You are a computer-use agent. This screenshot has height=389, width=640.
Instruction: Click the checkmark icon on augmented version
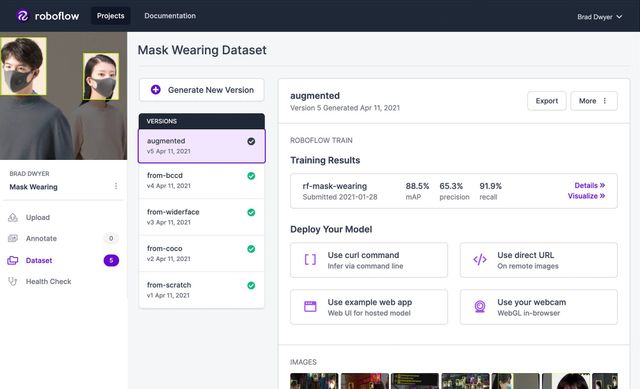click(x=251, y=141)
